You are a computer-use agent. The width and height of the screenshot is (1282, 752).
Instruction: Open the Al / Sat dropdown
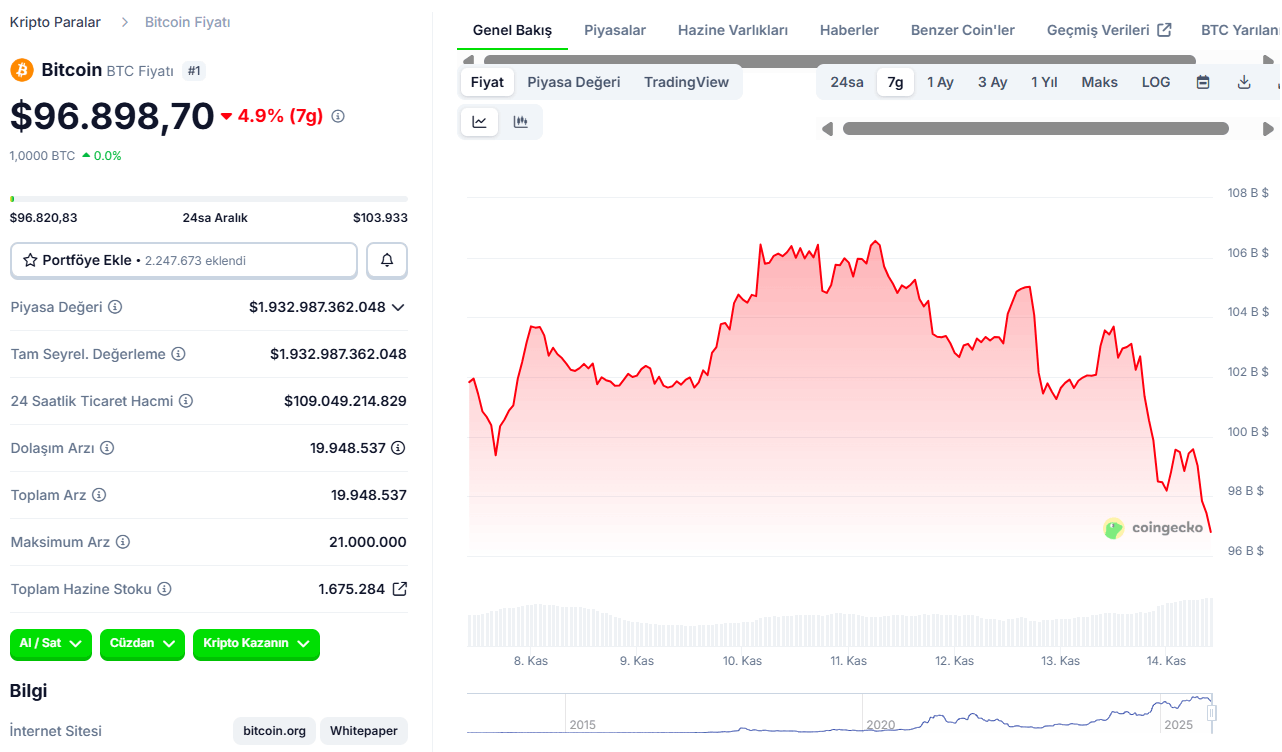point(50,645)
